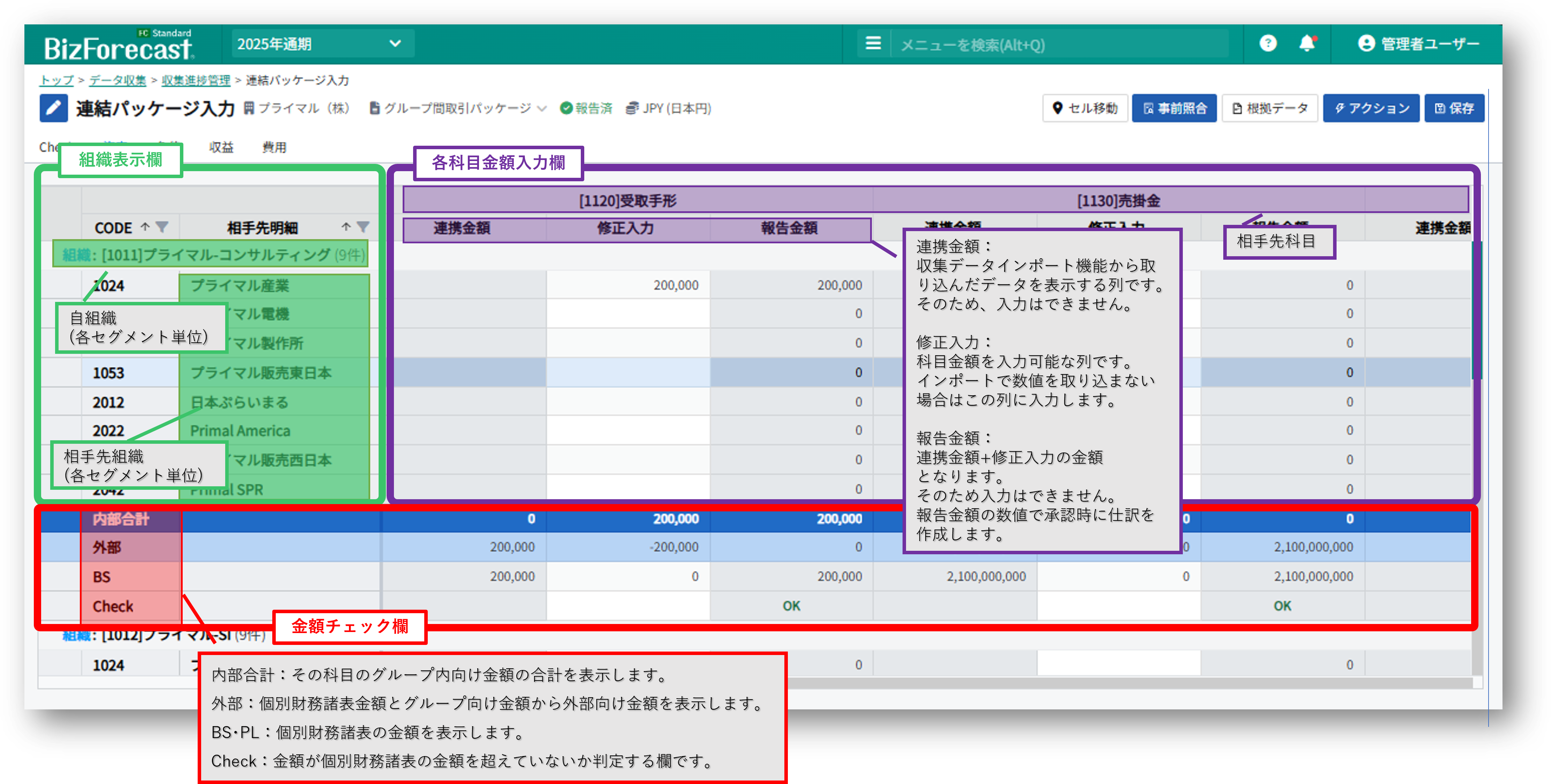Image resolution: width=1552 pixels, height=784 pixels.
Task: Click the アクション button
Action: point(1371,108)
